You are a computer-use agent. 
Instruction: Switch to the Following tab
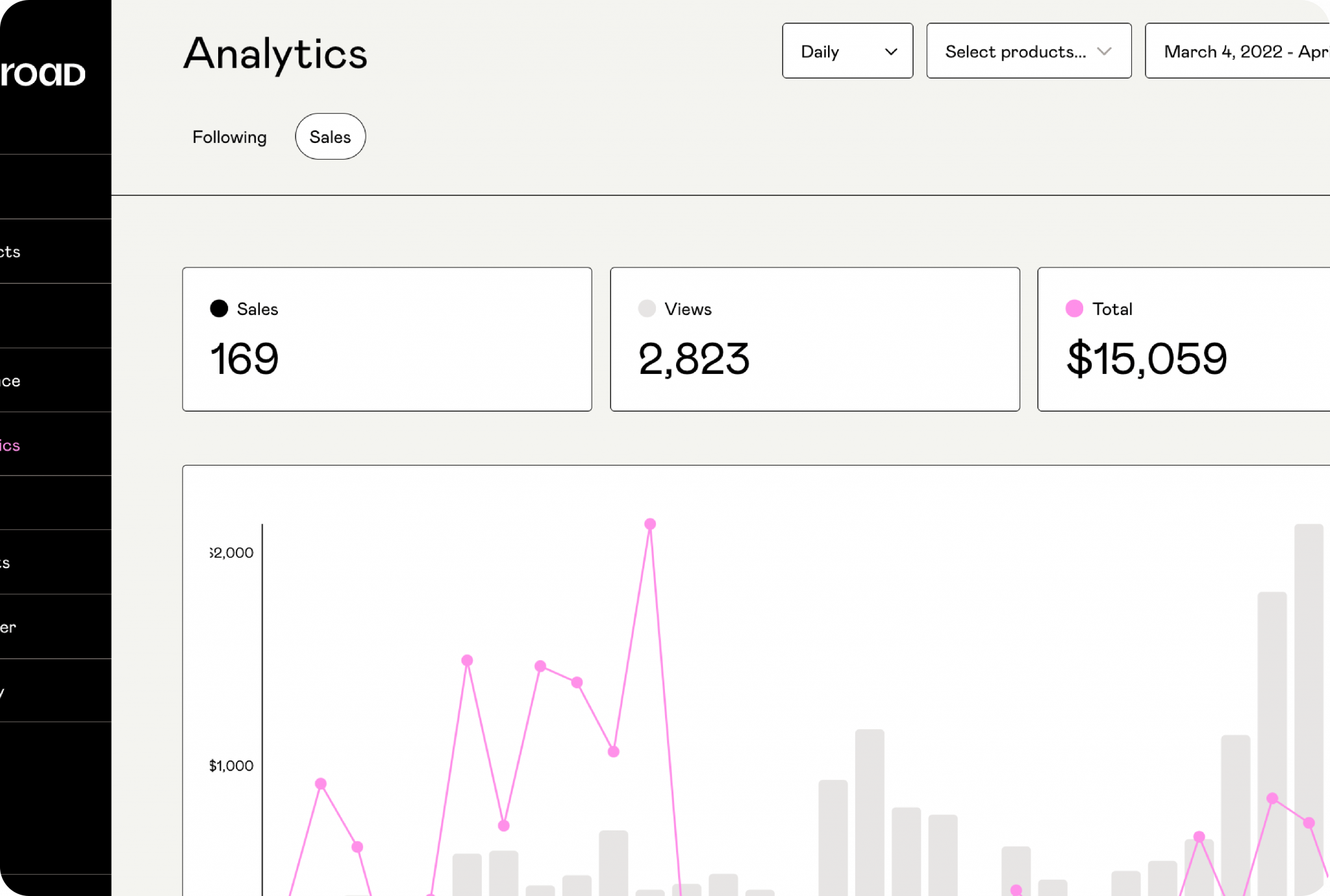229,137
